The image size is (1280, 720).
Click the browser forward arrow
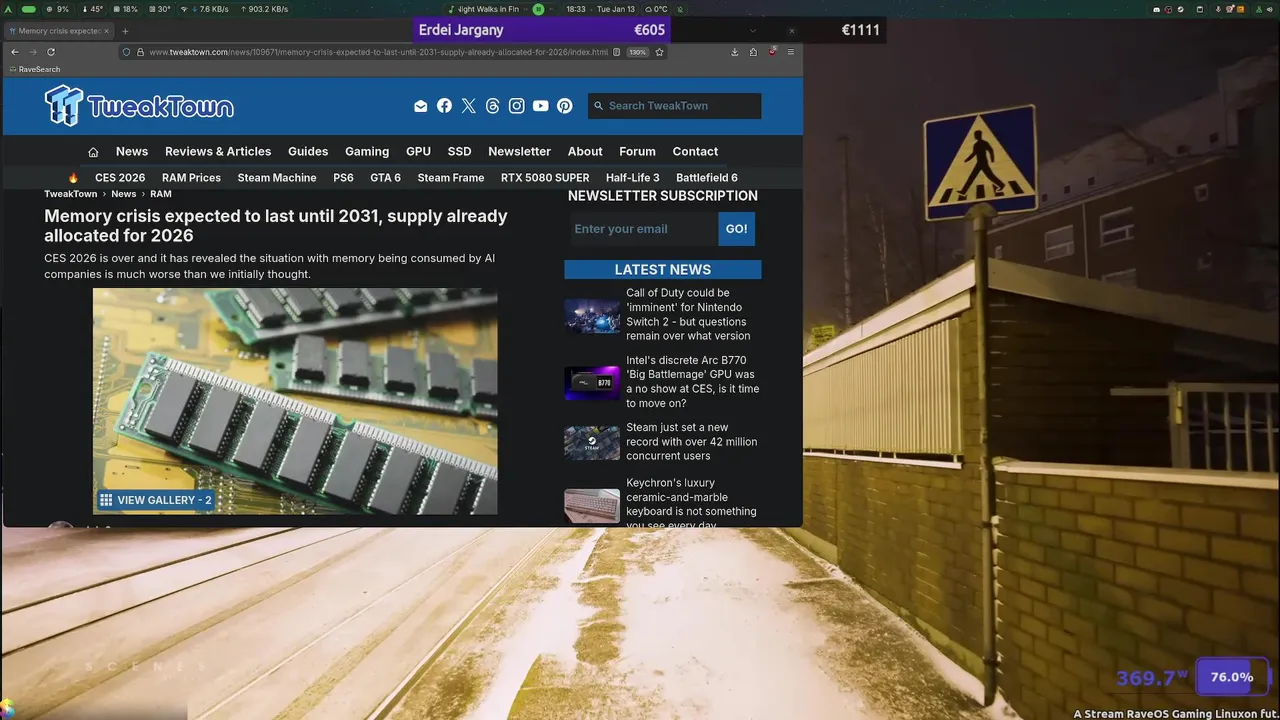tap(33, 52)
